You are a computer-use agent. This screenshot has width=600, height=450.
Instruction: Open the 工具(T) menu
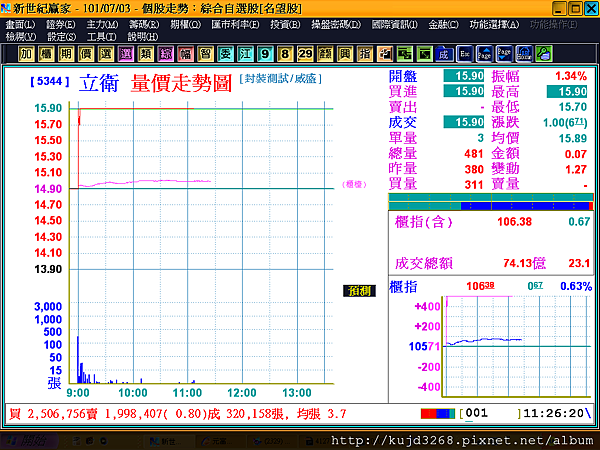[102, 37]
